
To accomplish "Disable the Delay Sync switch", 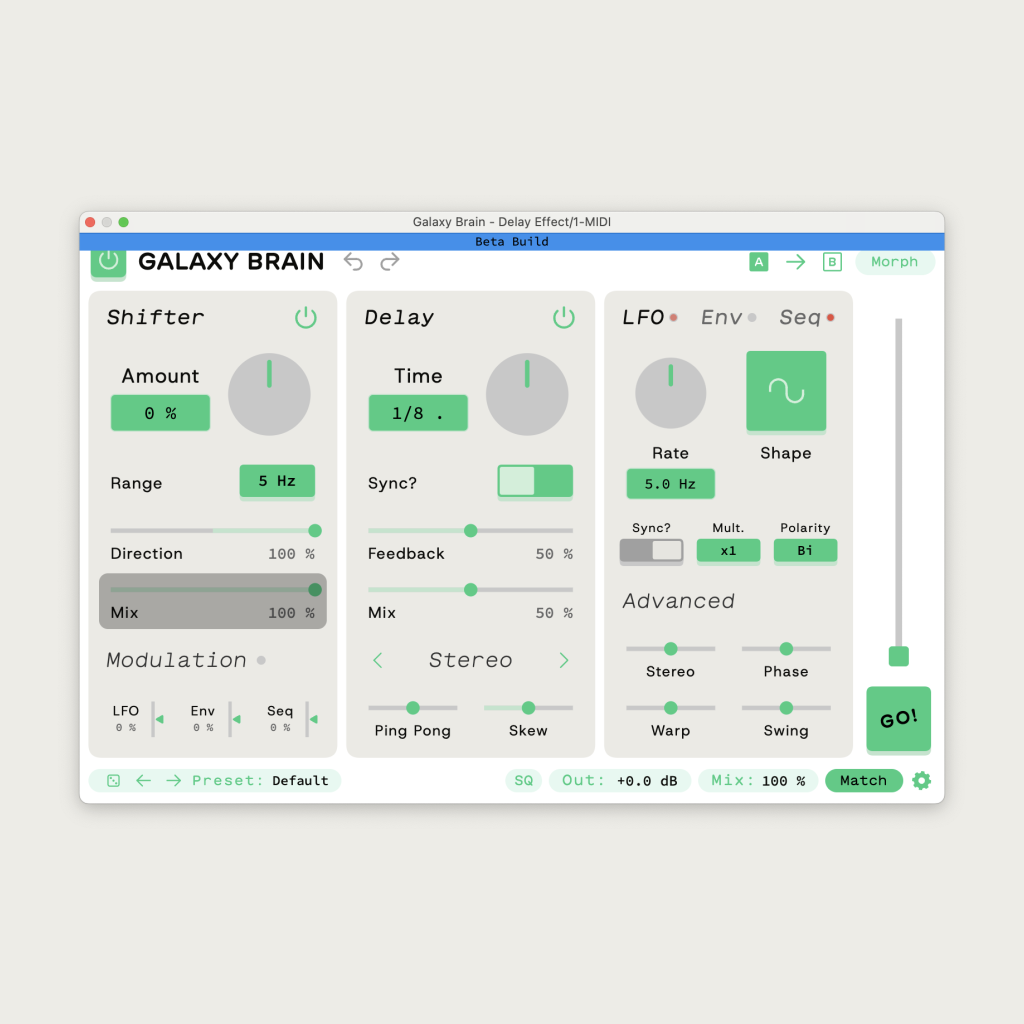I will click(535, 481).
